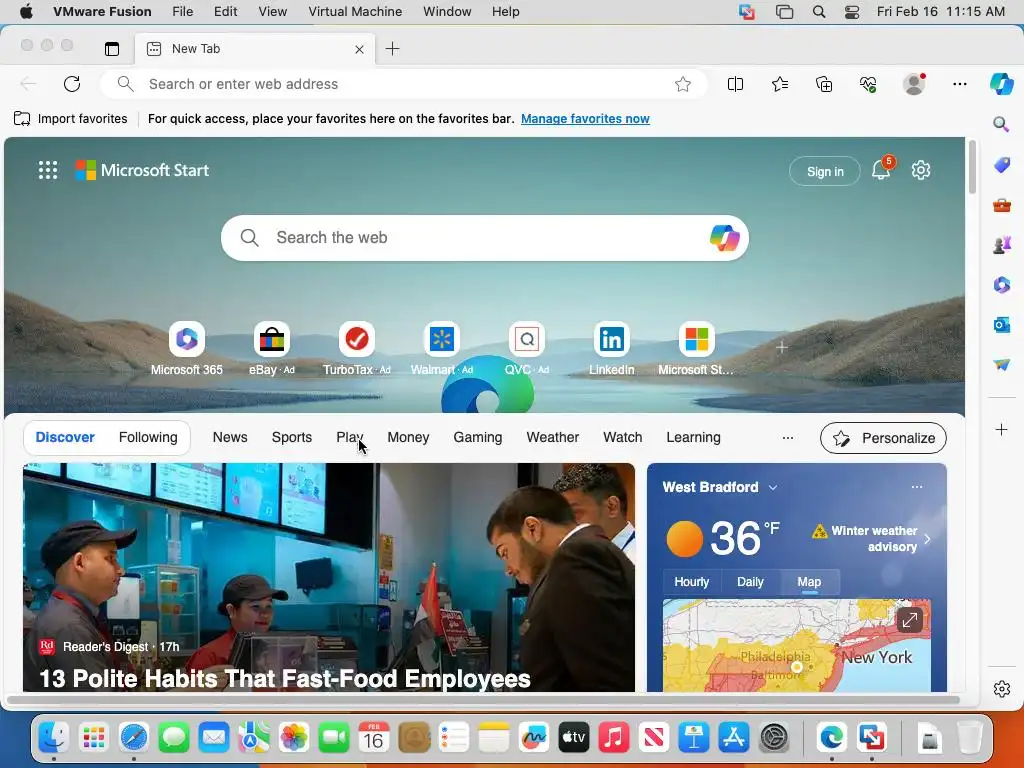Open the tab actions menu icon
The image size is (1024, 768).
pyautogui.click(x=112, y=49)
